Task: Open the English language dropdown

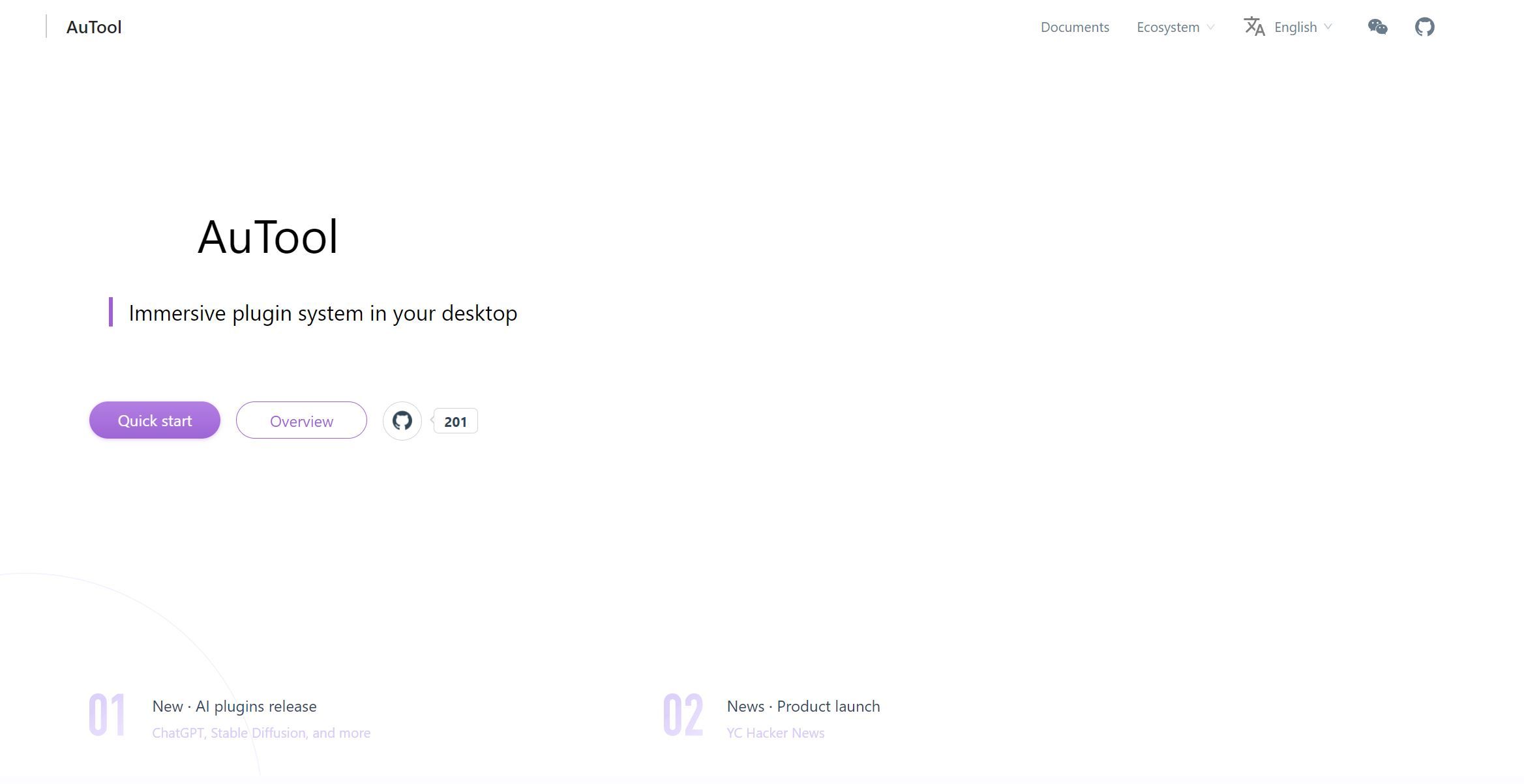Action: click(x=1295, y=27)
